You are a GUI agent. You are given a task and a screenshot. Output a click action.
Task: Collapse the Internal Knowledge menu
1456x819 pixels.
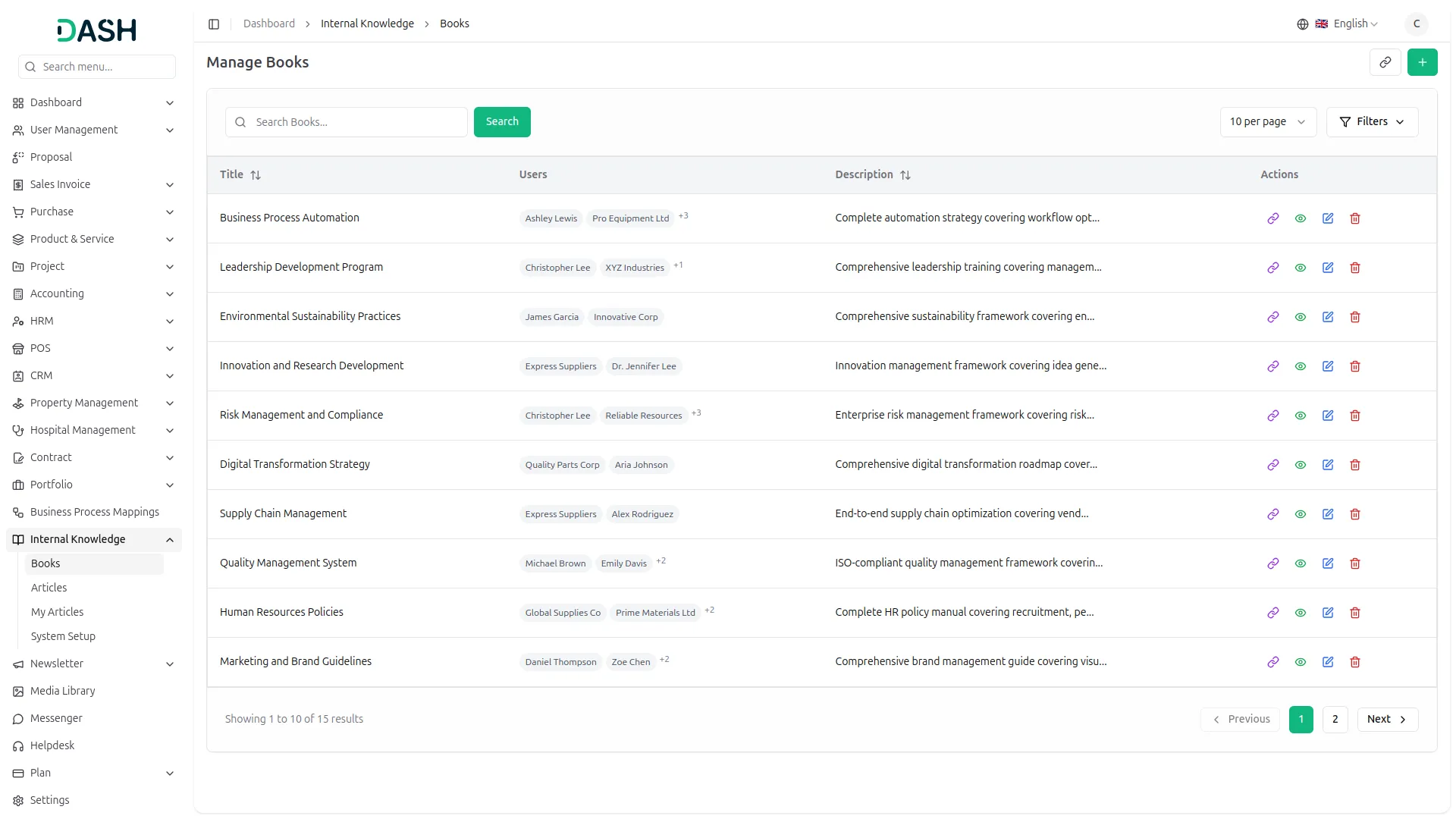click(x=169, y=540)
